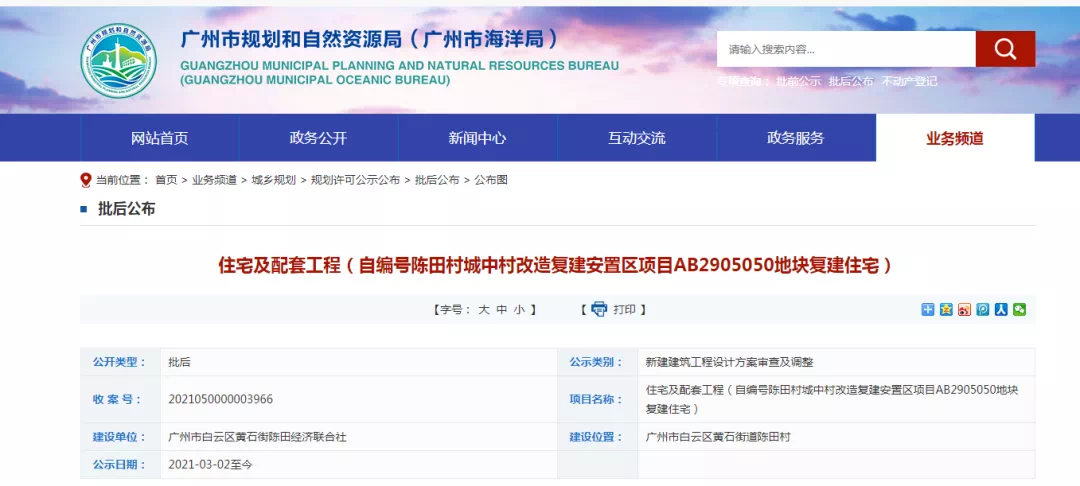Type in the 请输入搜索内容 search box
The width and height of the screenshot is (1080, 486).
(x=845, y=49)
